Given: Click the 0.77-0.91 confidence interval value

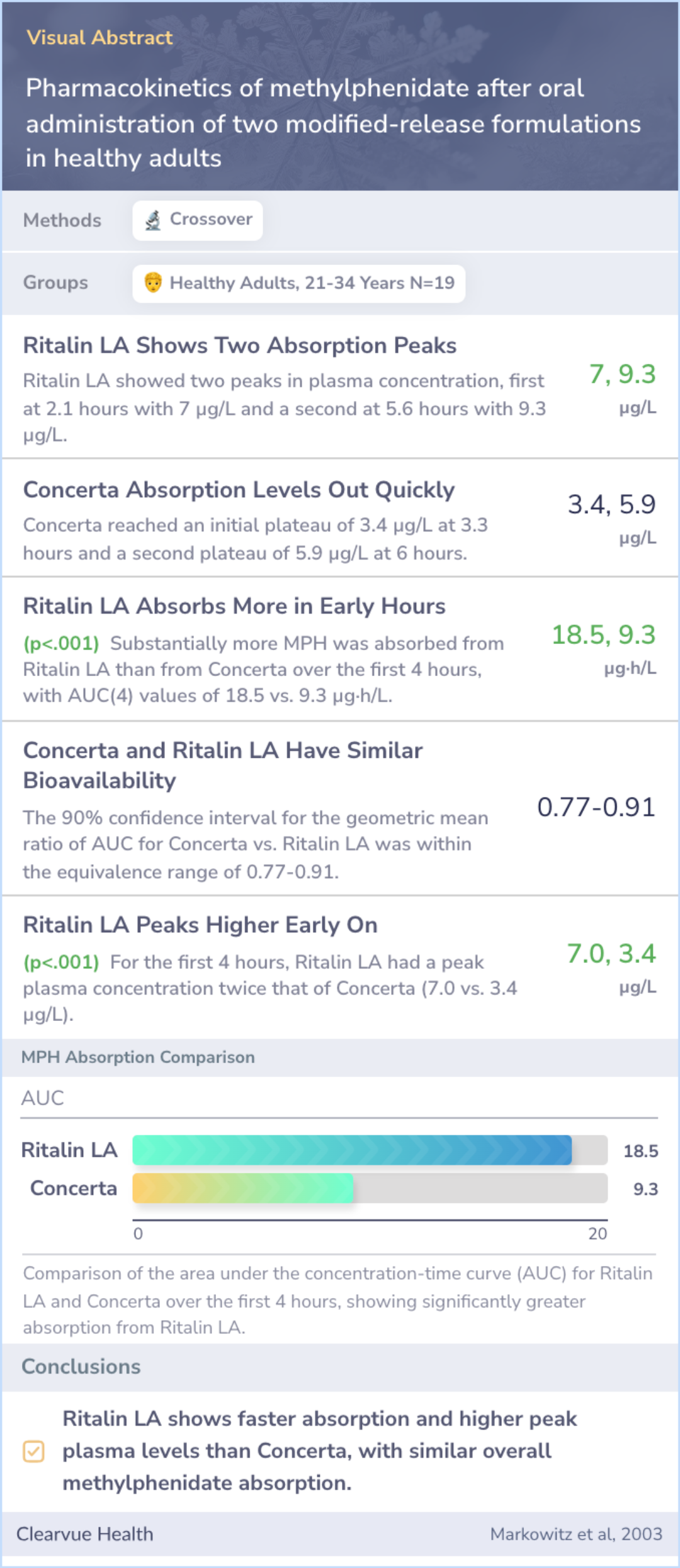Looking at the screenshot, I should [x=596, y=807].
